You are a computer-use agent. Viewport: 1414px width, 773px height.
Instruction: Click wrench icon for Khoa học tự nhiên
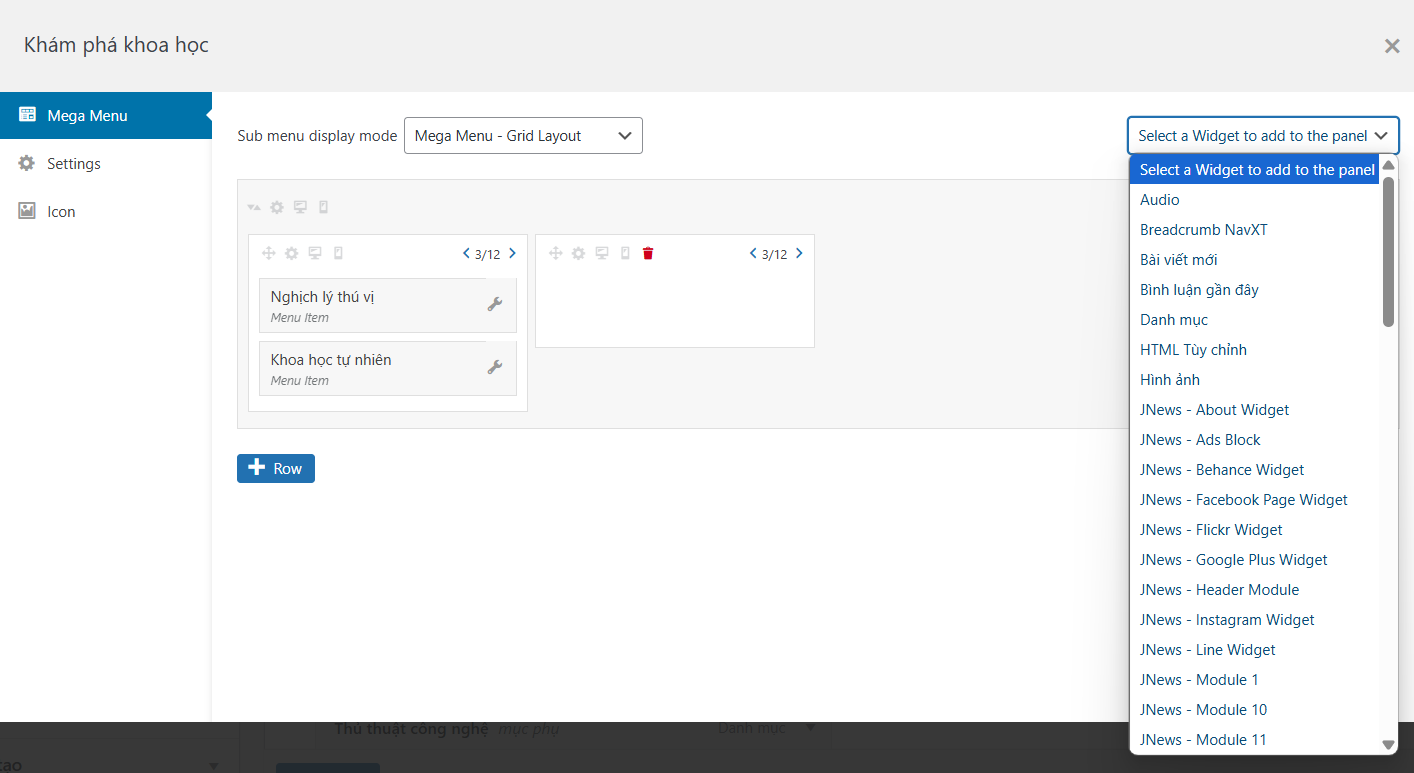[x=495, y=367]
